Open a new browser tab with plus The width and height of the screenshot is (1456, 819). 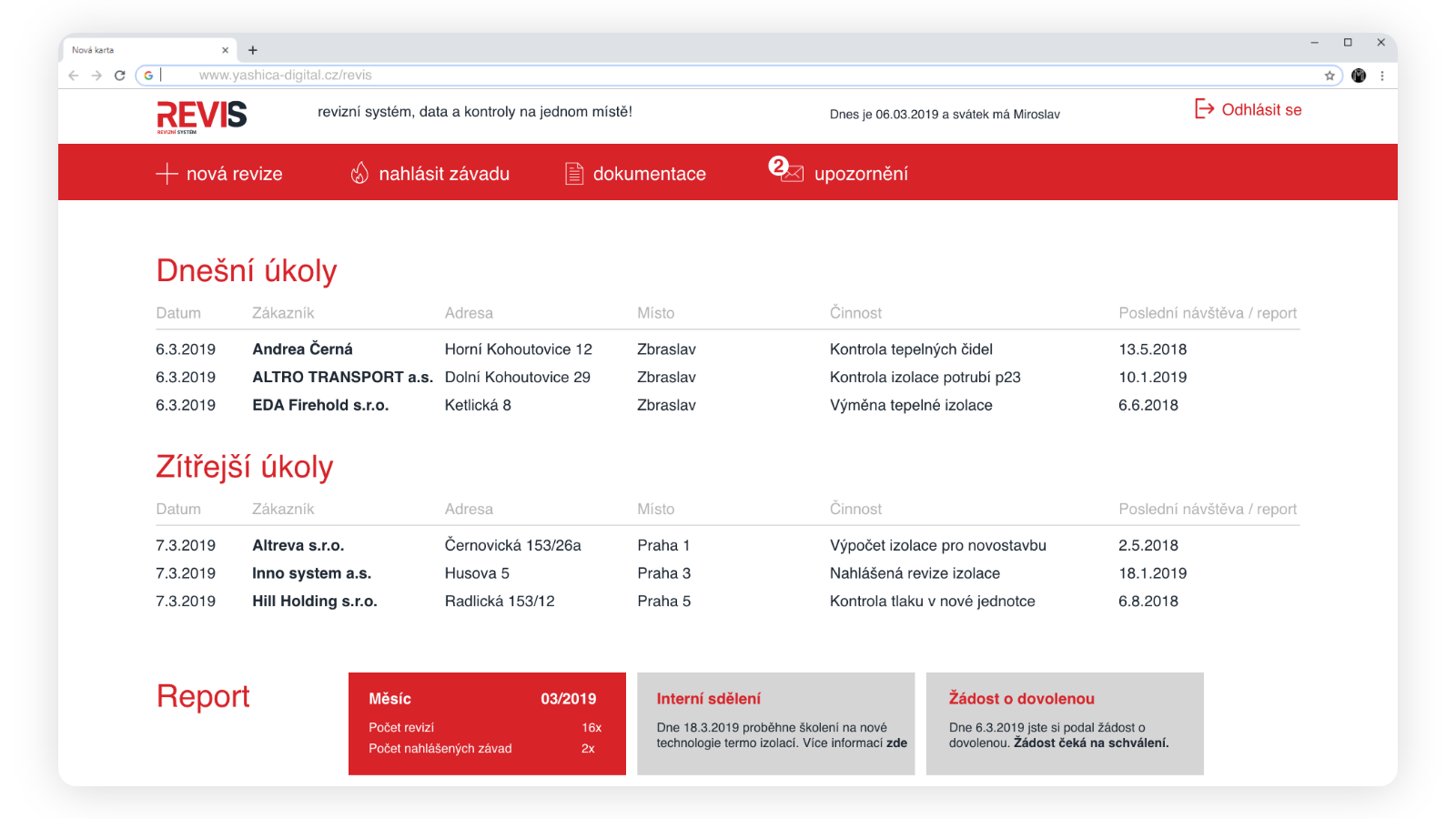click(253, 50)
